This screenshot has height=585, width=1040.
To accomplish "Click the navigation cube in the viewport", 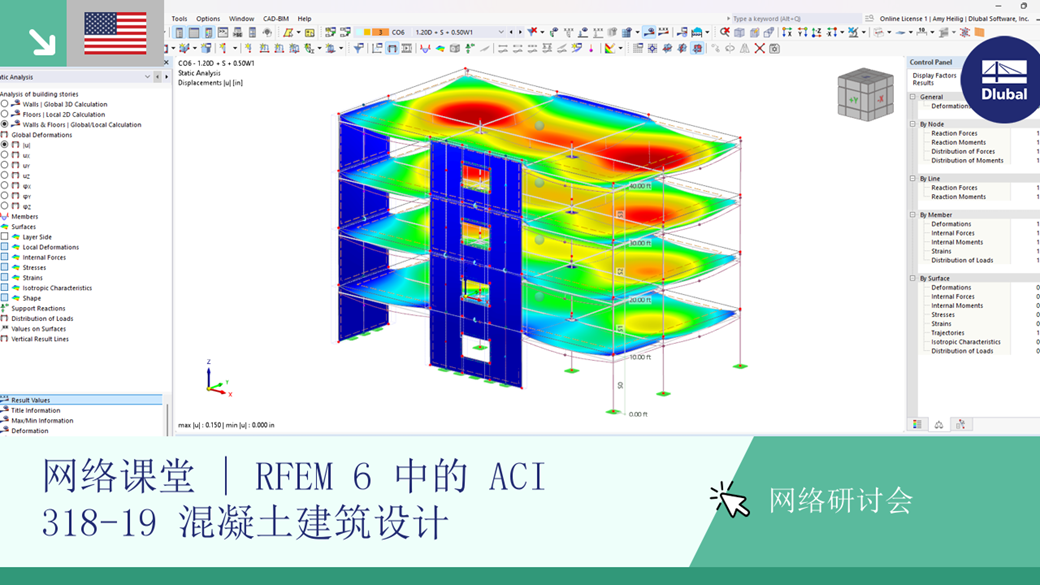I will click(865, 95).
